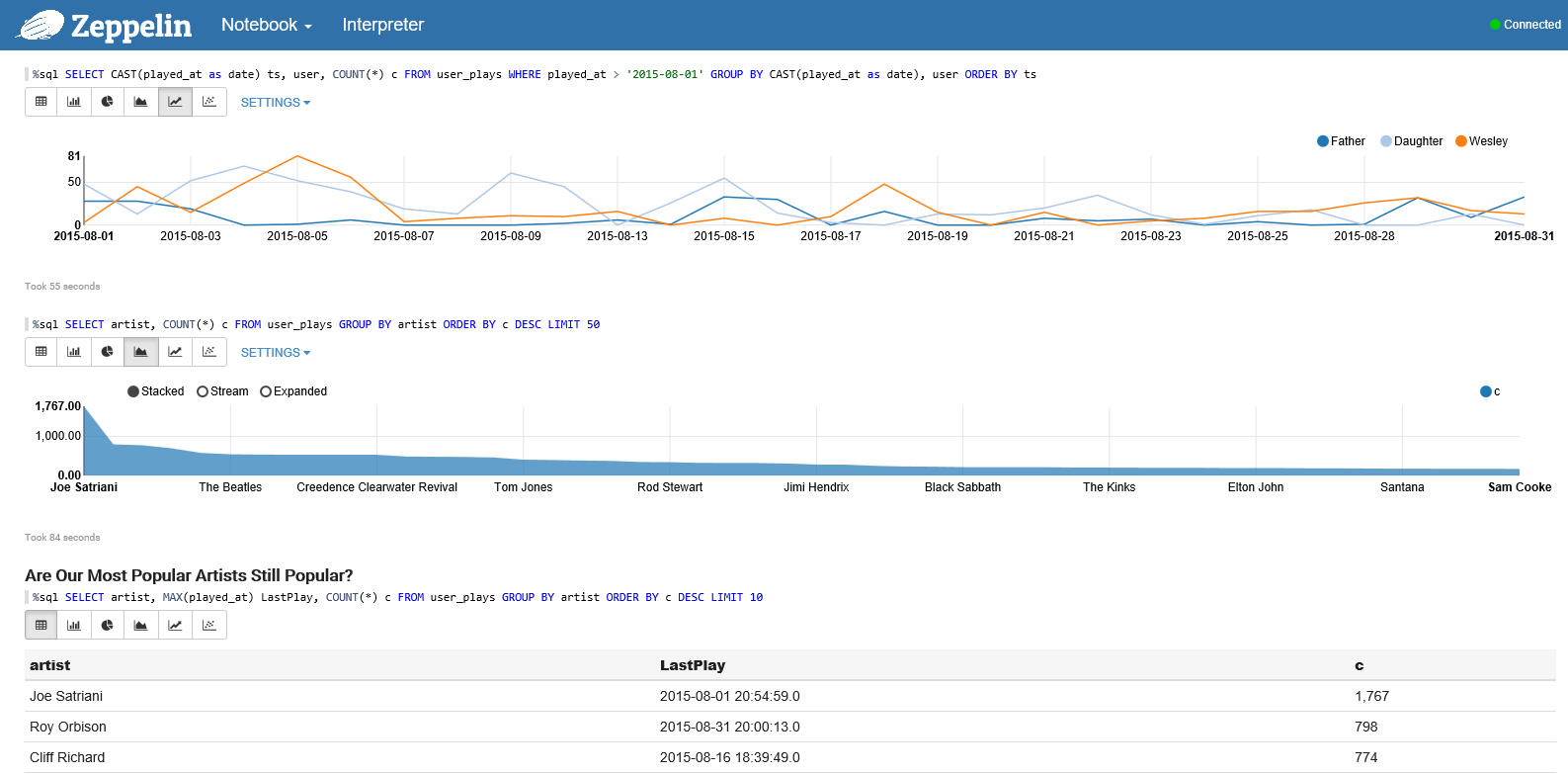The image size is (1568, 774).
Task: Select pie chart icon in first paragraph
Action: pyautogui.click(x=108, y=102)
